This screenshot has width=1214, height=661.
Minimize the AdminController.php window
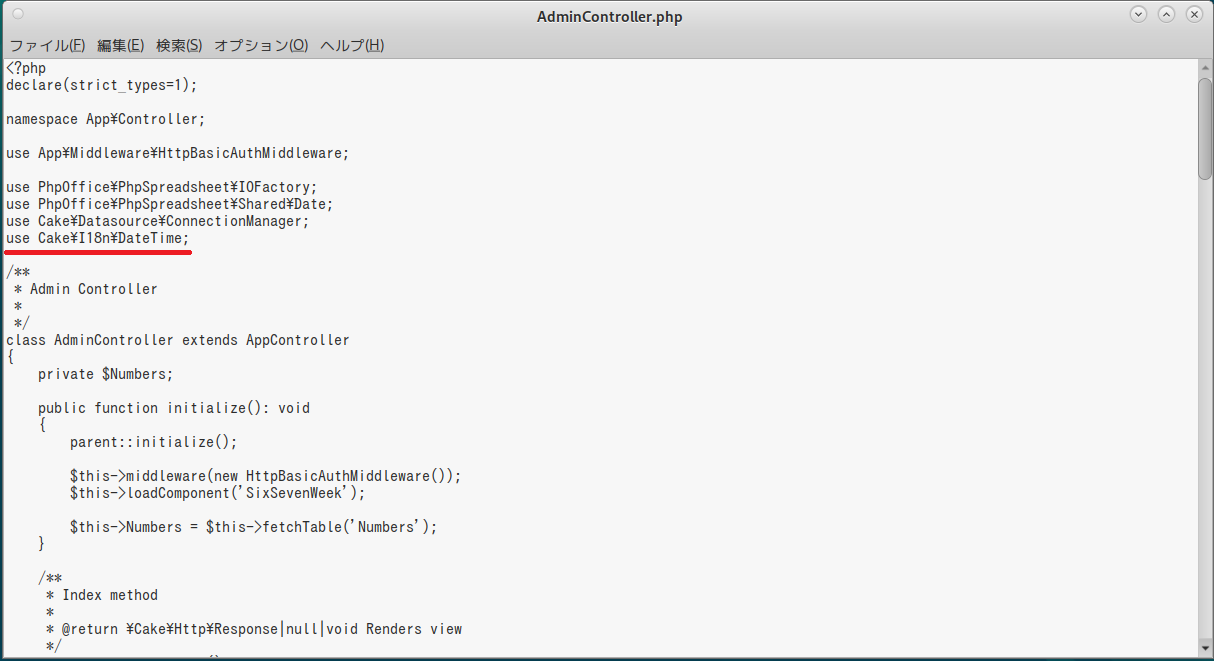[x=1138, y=15]
